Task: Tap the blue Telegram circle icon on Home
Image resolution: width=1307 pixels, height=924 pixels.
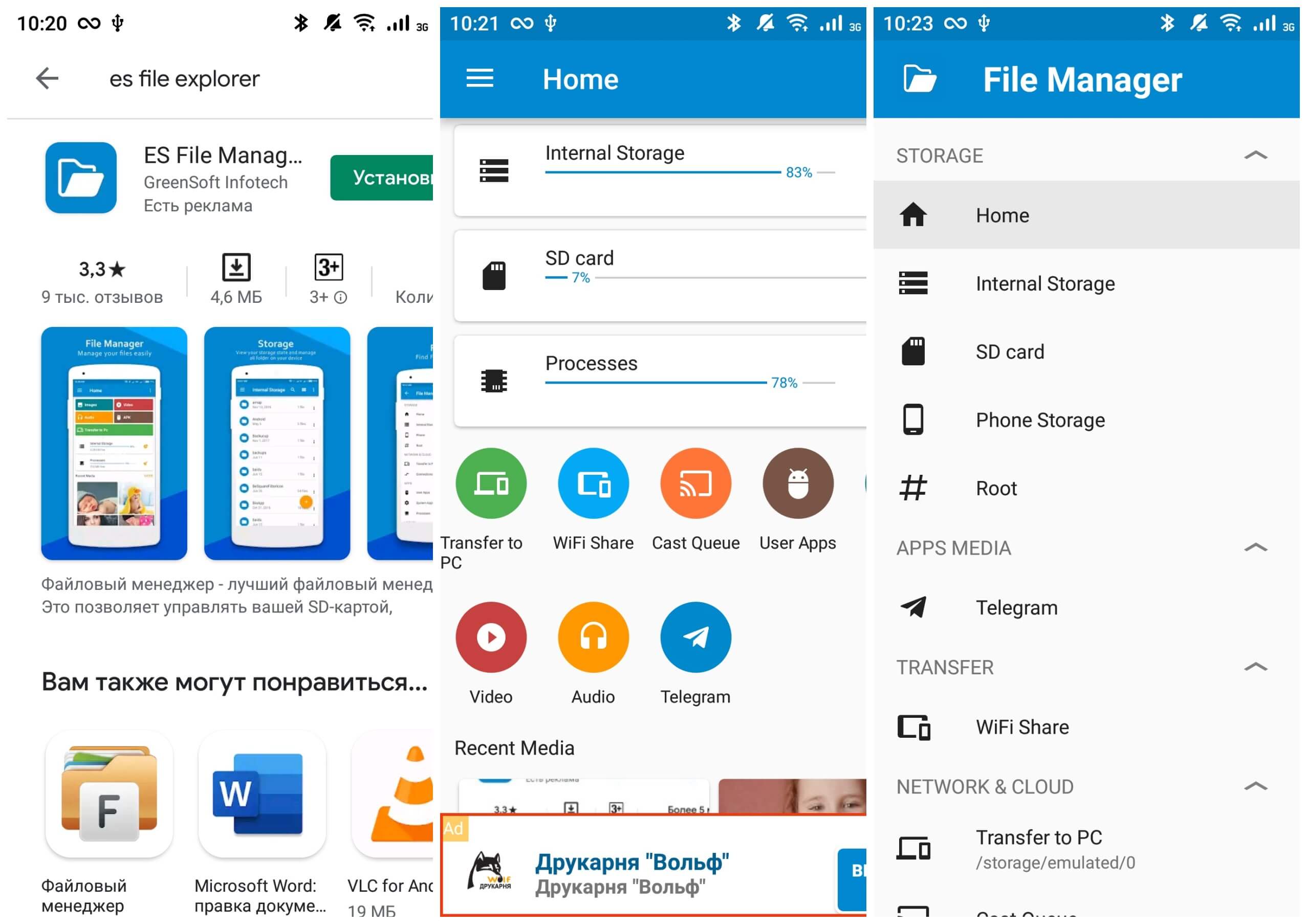Action: click(695, 637)
